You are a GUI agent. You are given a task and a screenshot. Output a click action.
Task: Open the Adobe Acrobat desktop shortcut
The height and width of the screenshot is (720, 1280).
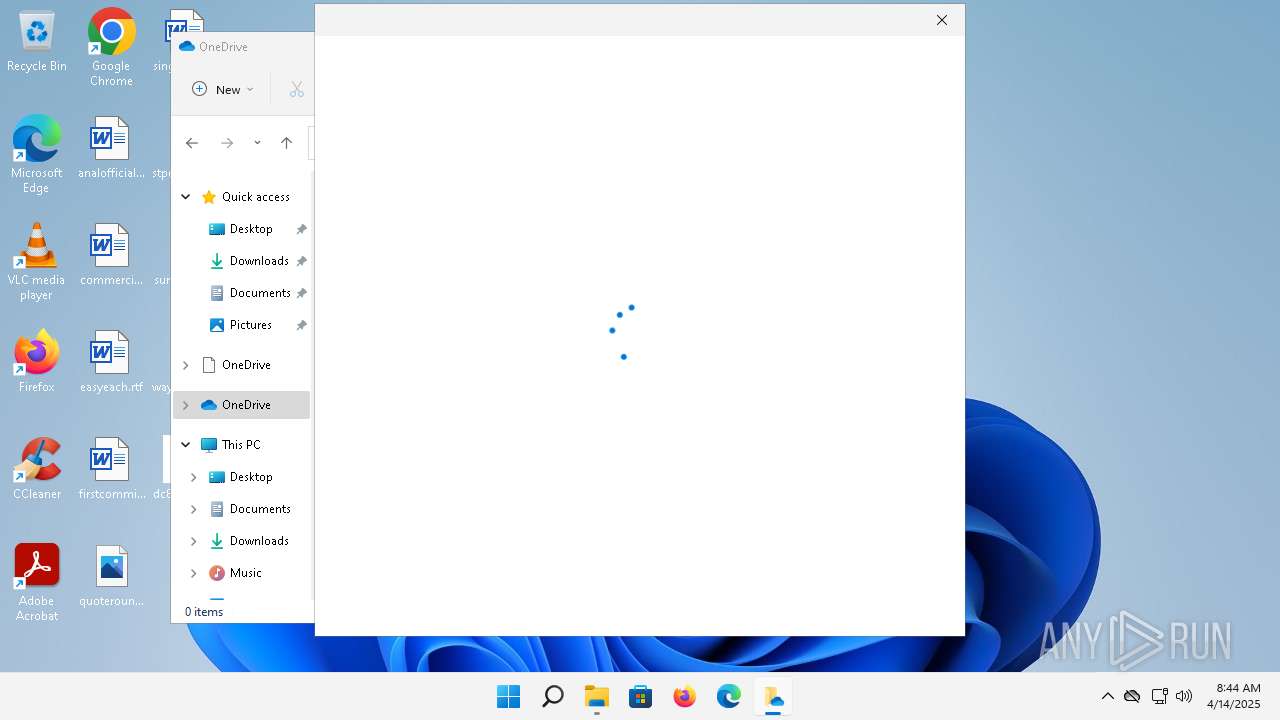(37, 582)
